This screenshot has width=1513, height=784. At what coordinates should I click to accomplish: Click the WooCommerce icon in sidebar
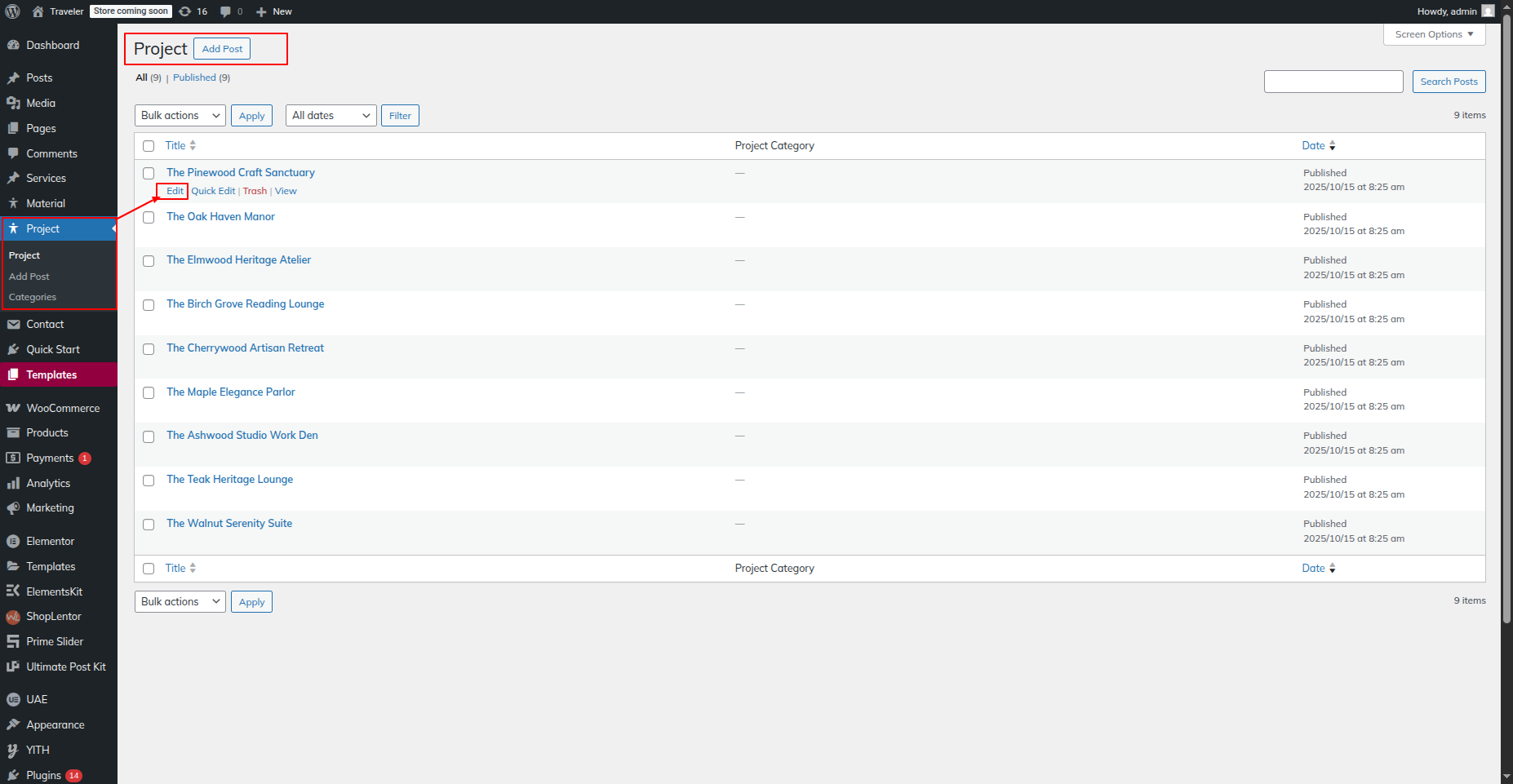13,408
